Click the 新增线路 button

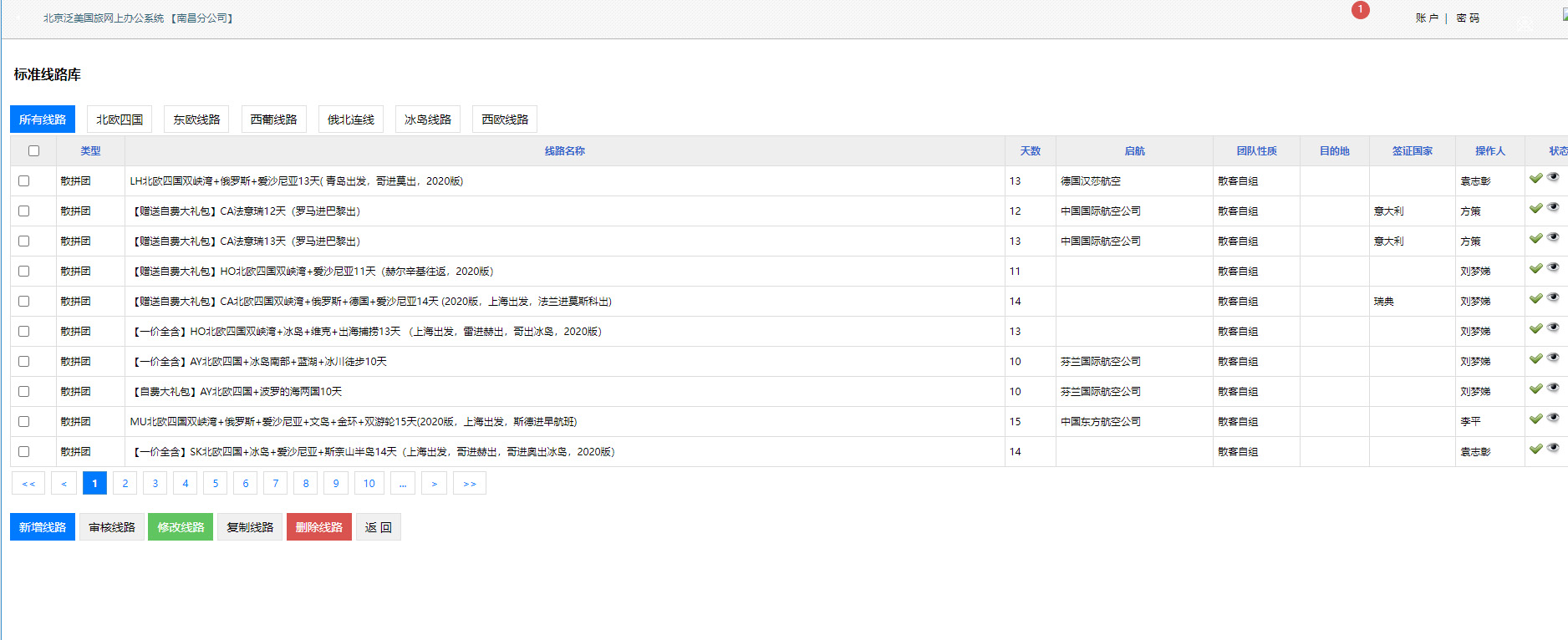tap(43, 527)
